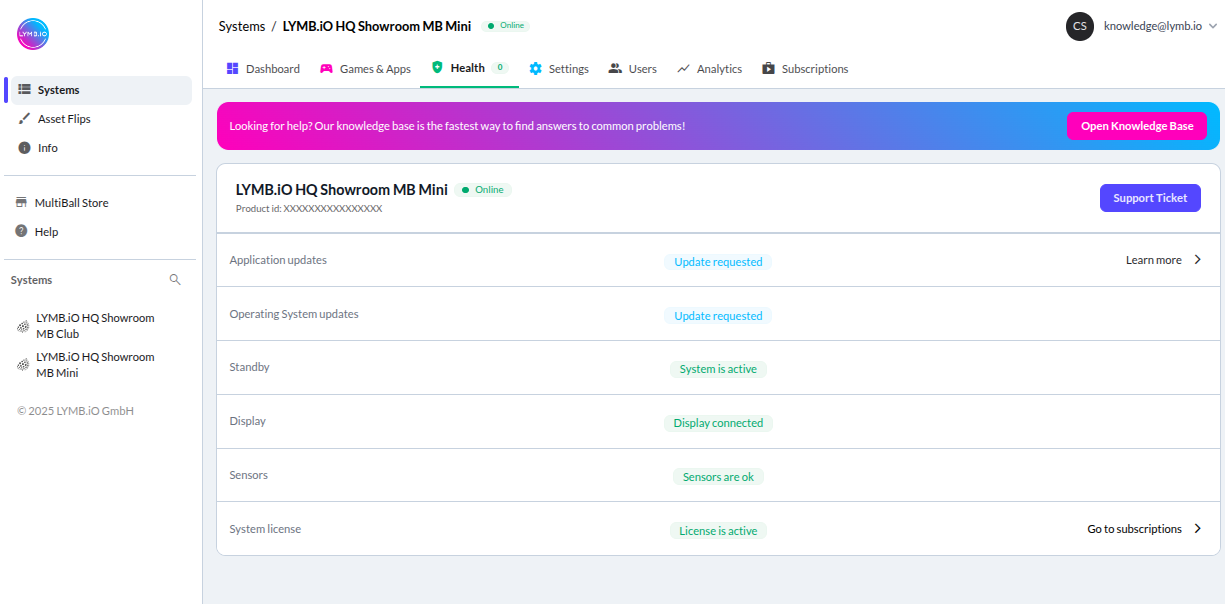Open the knowledge@lymb.io account avatar
Image resolution: width=1225 pixels, height=604 pixels.
pyautogui.click(x=1079, y=26)
